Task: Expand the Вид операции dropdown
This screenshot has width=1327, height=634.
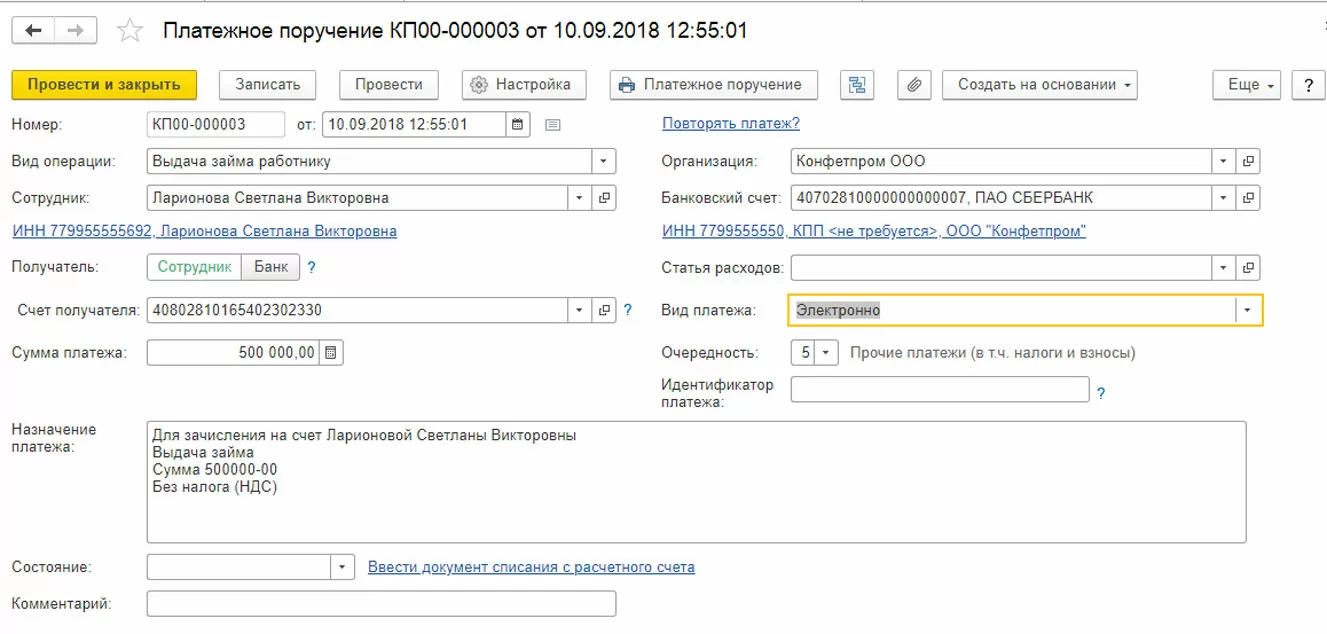Action: coord(604,161)
